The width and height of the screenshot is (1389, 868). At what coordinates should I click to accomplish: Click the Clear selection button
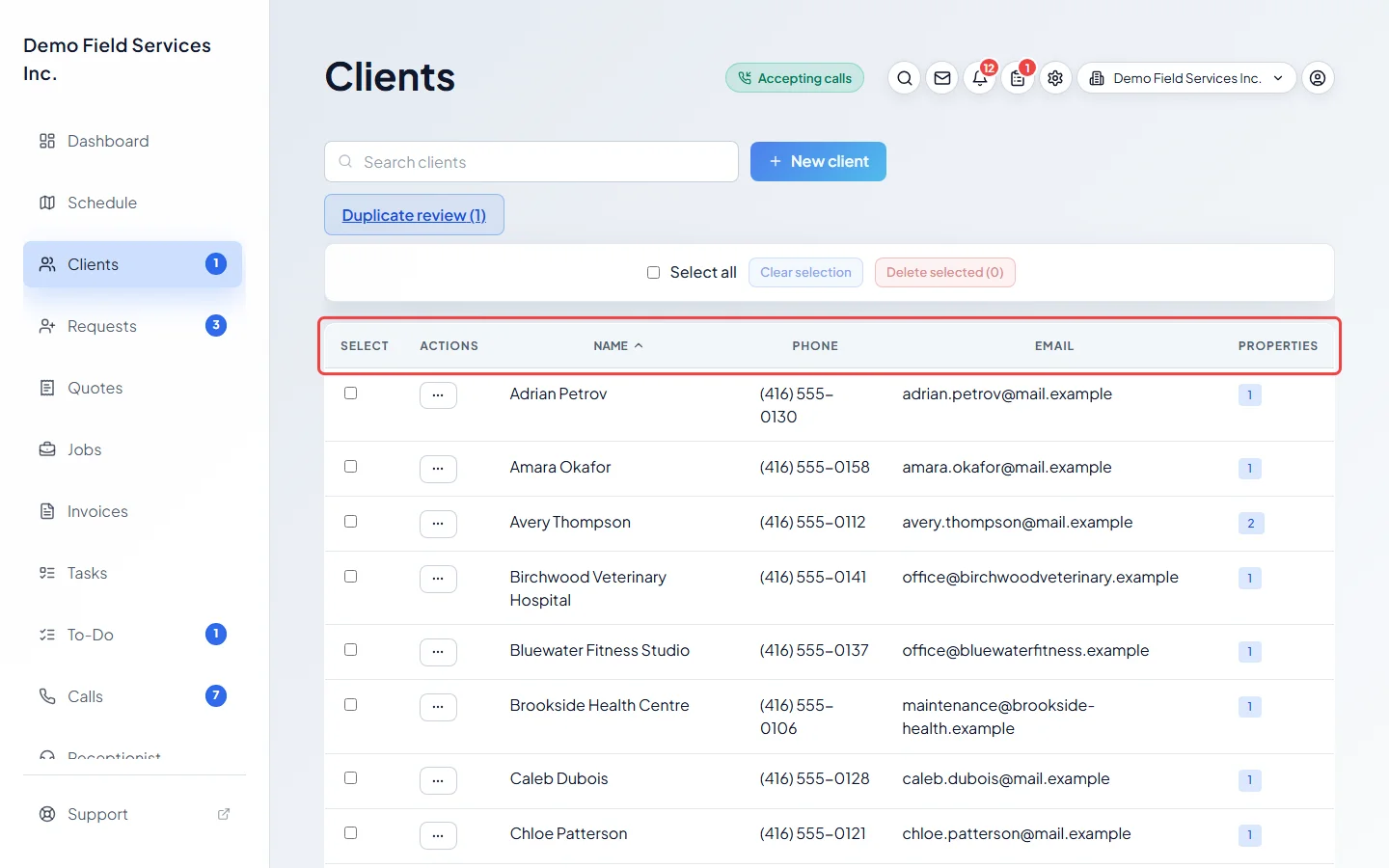(x=805, y=273)
